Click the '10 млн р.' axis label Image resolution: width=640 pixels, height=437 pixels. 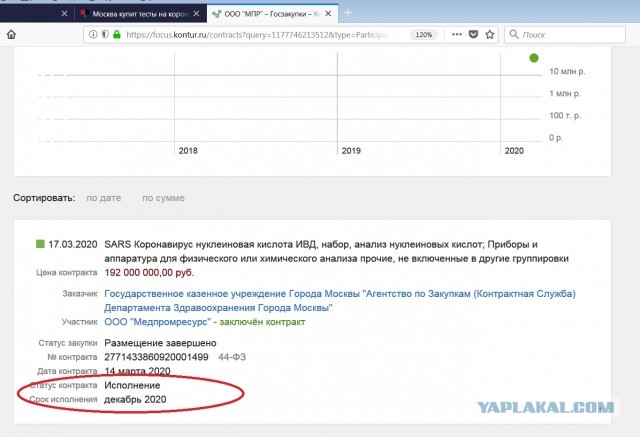click(x=567, y=71)
